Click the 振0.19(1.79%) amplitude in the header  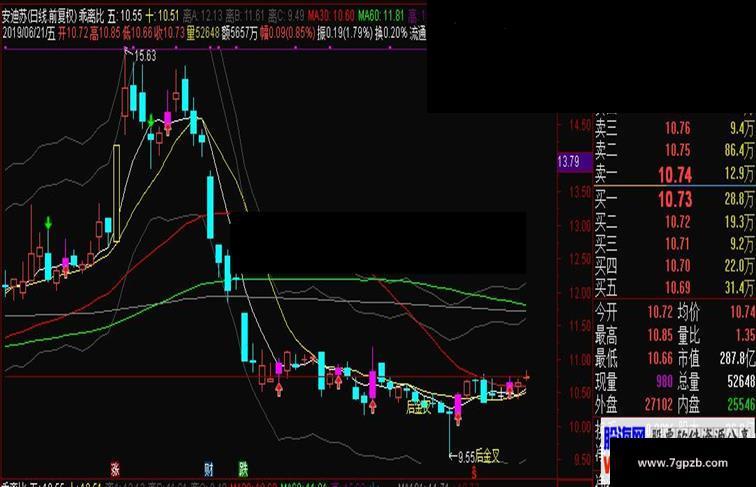pyautogui.click(x=345, y=33)
